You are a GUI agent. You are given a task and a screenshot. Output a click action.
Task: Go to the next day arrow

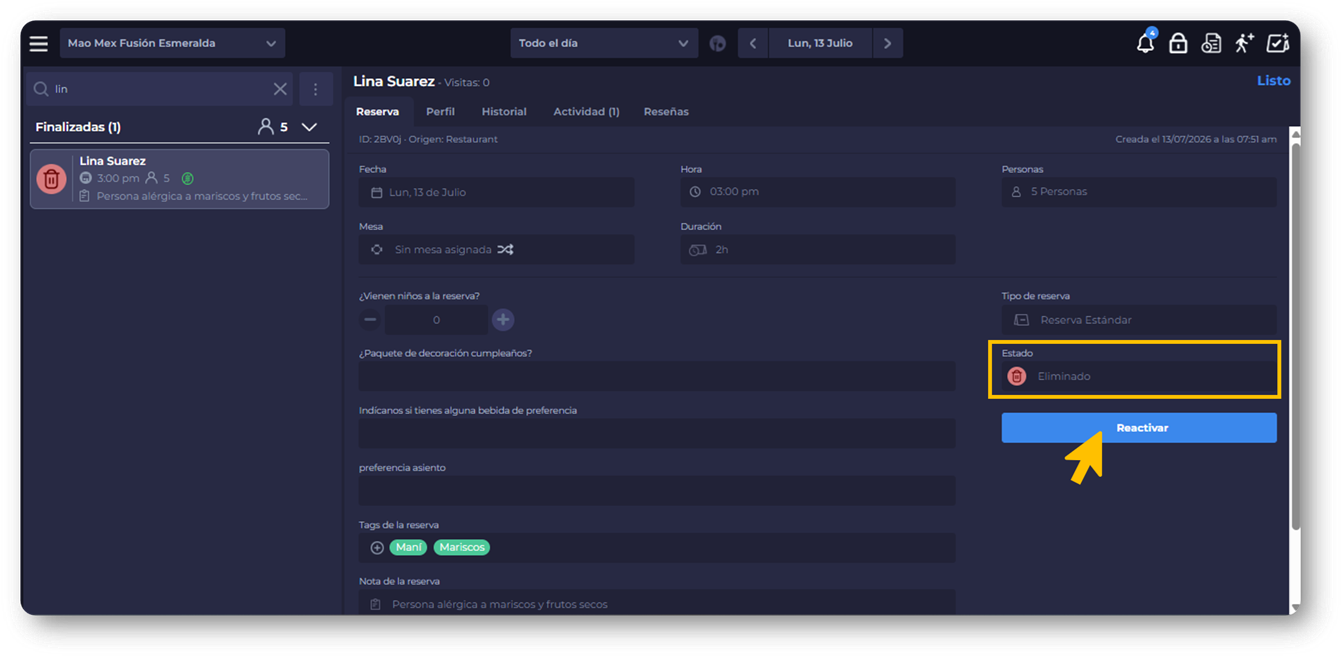pyautogui.click(x=887, y=43)
